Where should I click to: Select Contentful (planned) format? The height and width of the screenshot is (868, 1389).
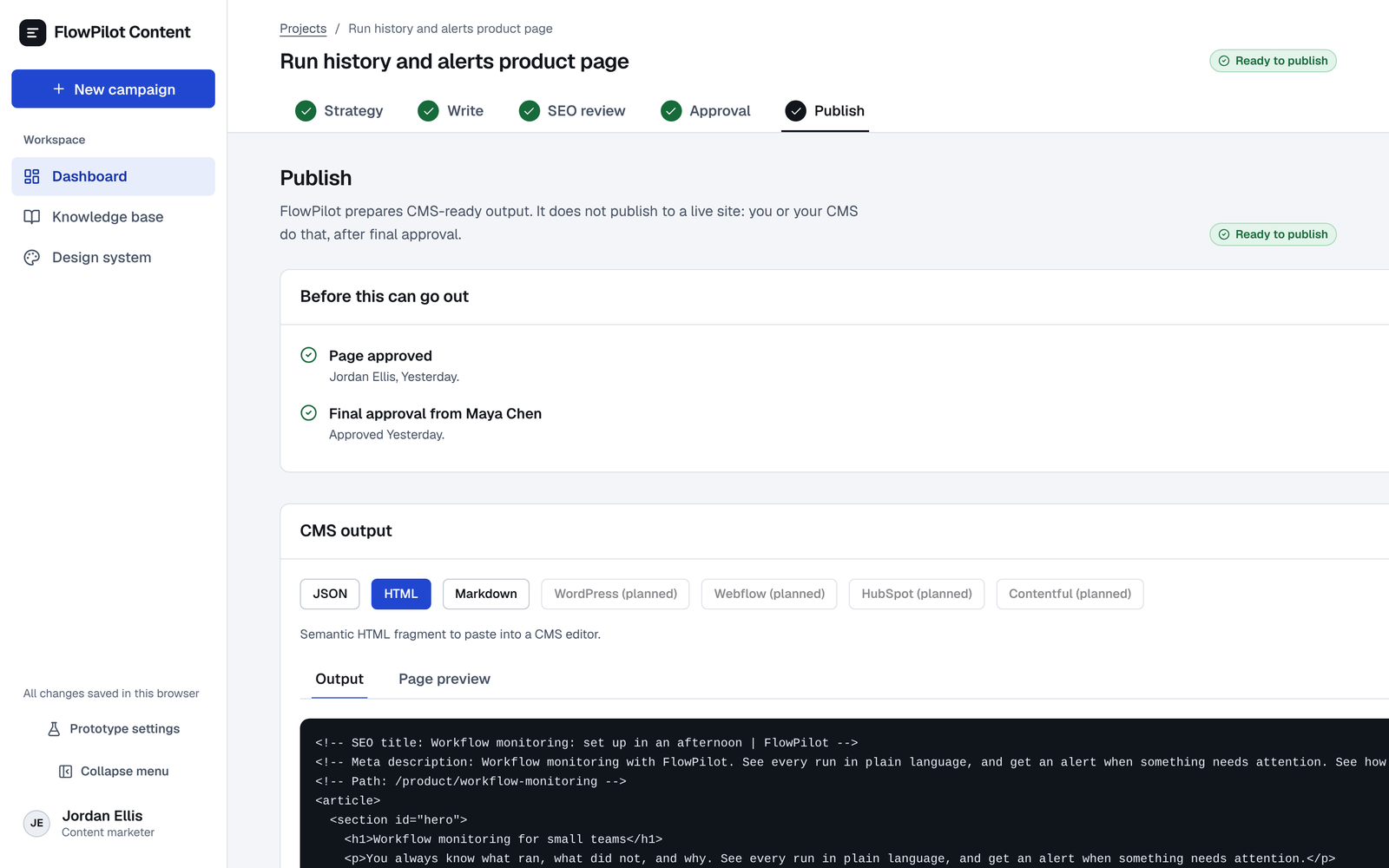(1070, 594)
